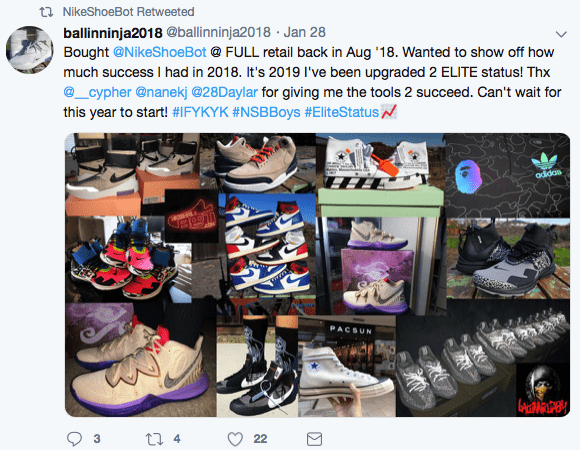Open ballinninja2018's profile avatar
The image size is (580, 450).
tap(30, 50)
